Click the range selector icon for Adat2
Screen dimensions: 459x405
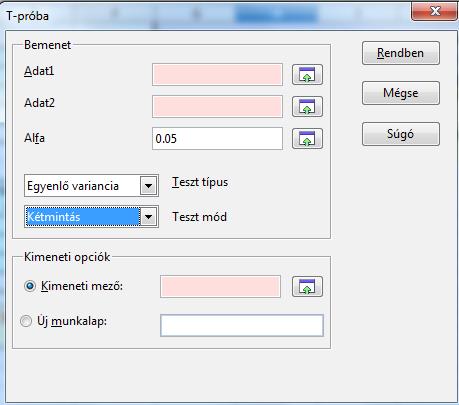point(307,106)
